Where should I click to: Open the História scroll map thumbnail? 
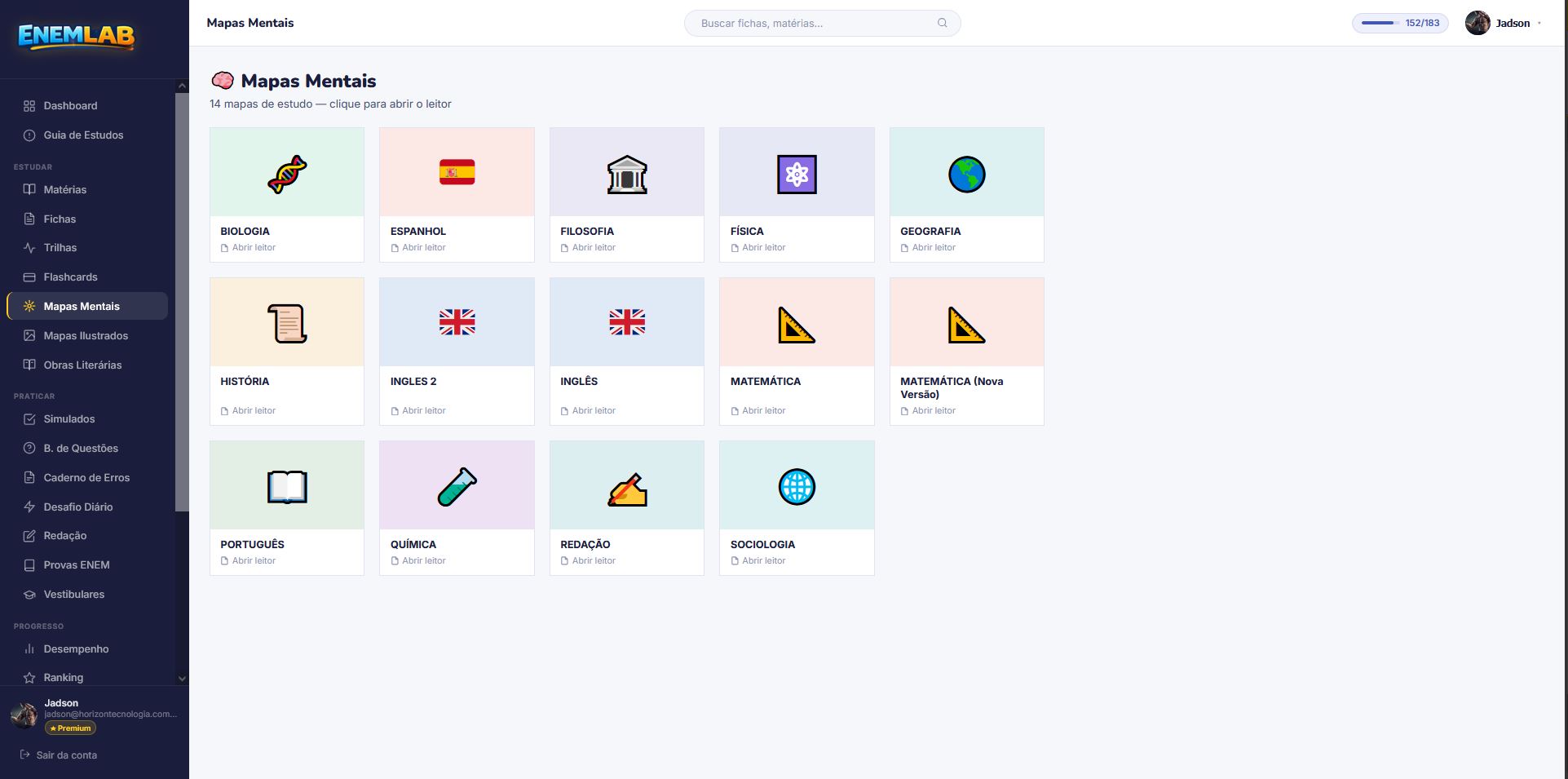click(287, 322)
